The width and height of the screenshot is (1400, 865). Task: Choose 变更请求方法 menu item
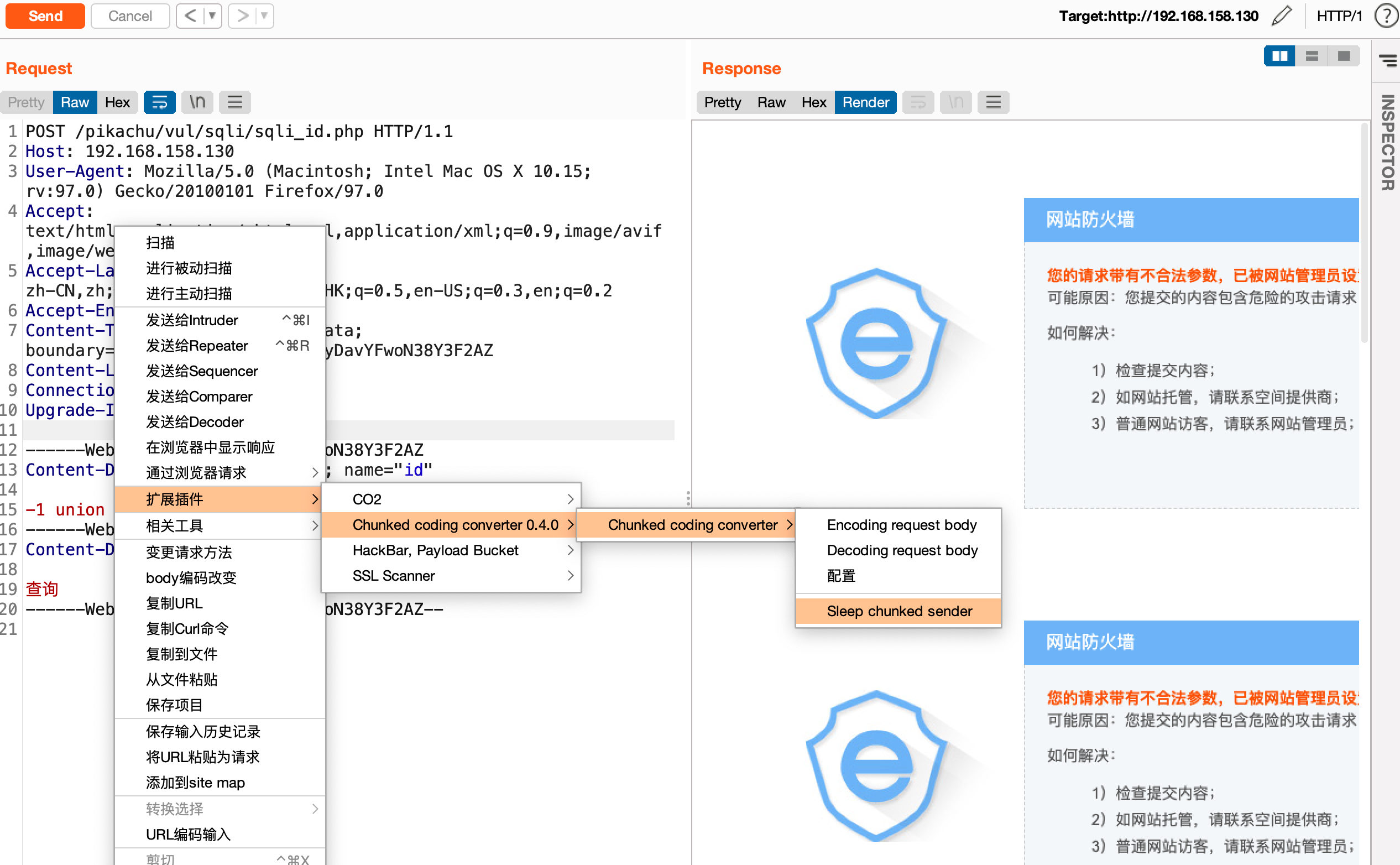220,553
